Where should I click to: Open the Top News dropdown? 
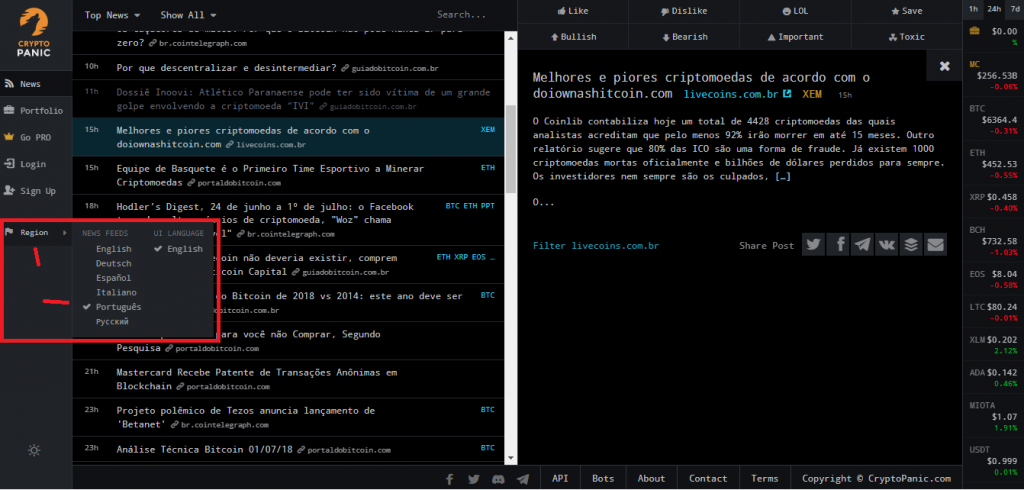[112, 15]
